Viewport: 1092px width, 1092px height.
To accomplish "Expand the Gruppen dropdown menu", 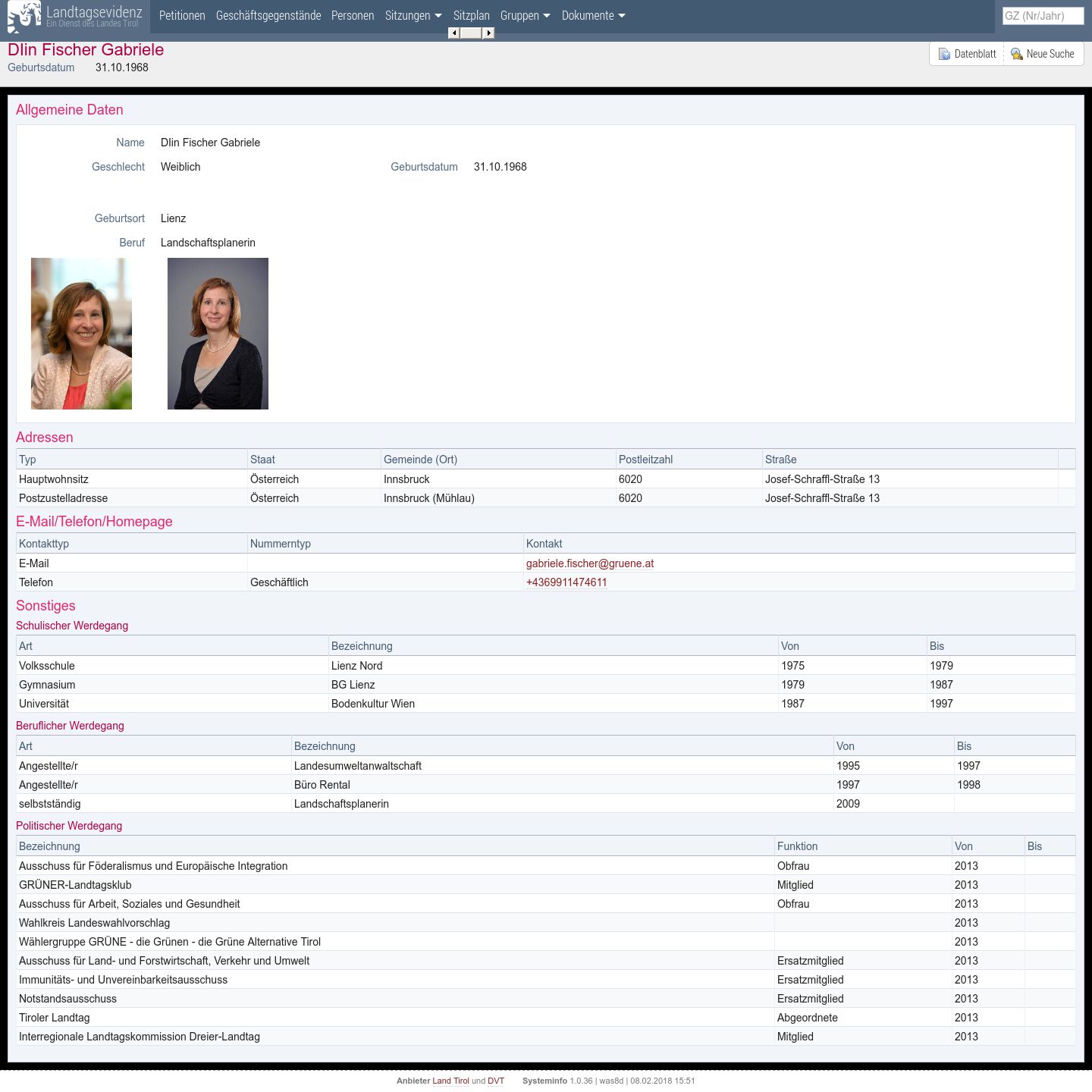I will (x=526, y=15).
